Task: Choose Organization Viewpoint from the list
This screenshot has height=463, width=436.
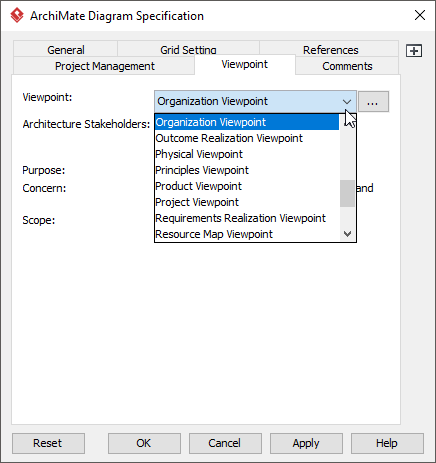Action: tap(247, 122)
